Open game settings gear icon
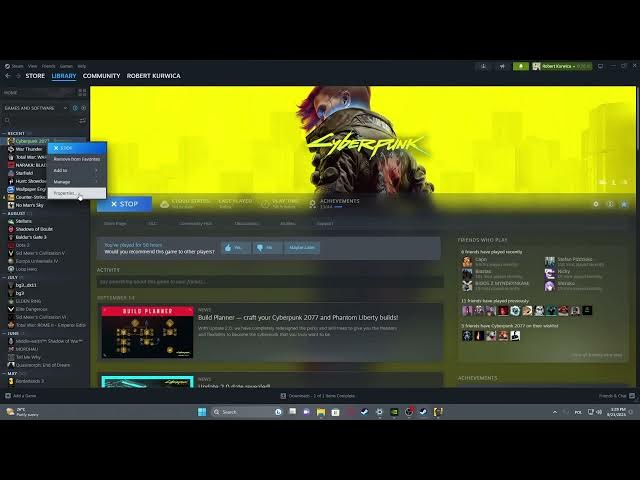 (597, 204)
